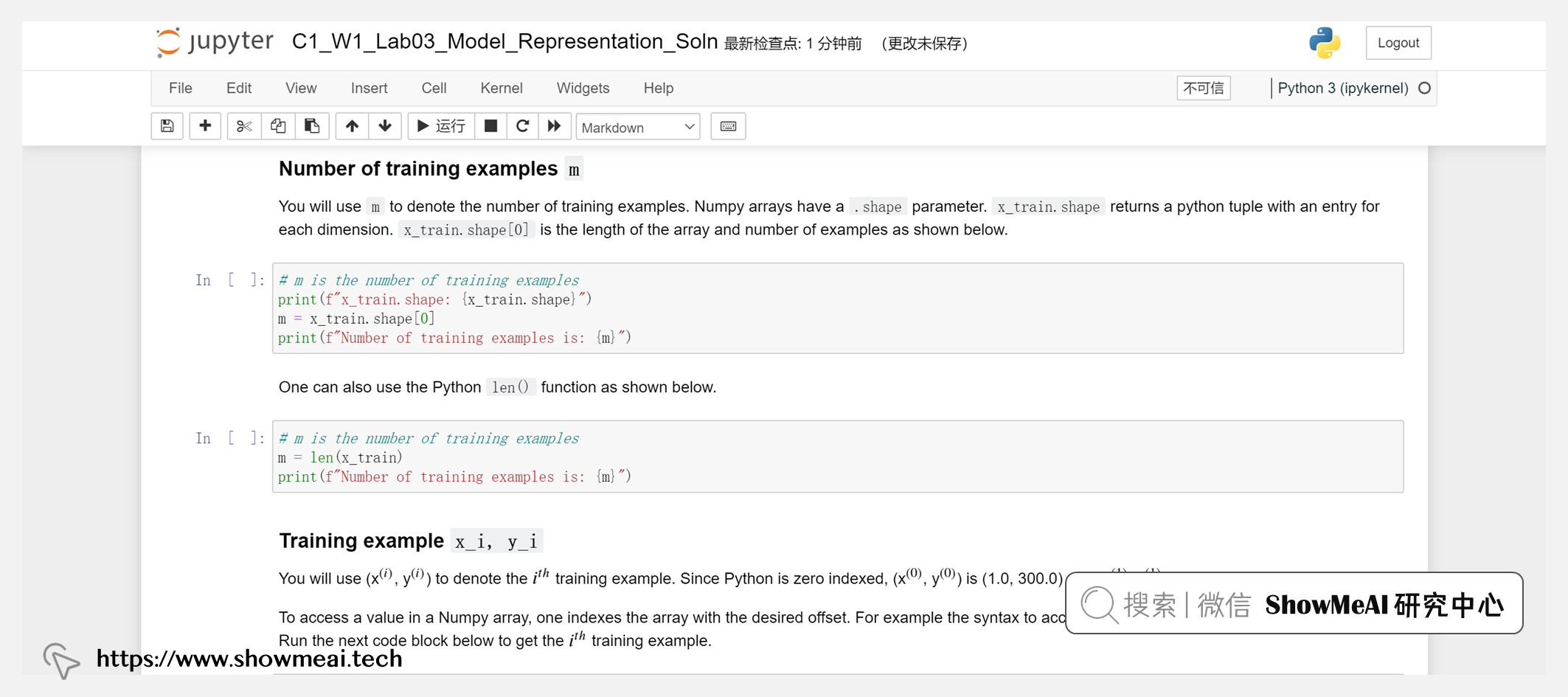Click the Python 3 (ipykernel) kernel name
Viewport: 1568px width, 697px height.
[1343, 88]
